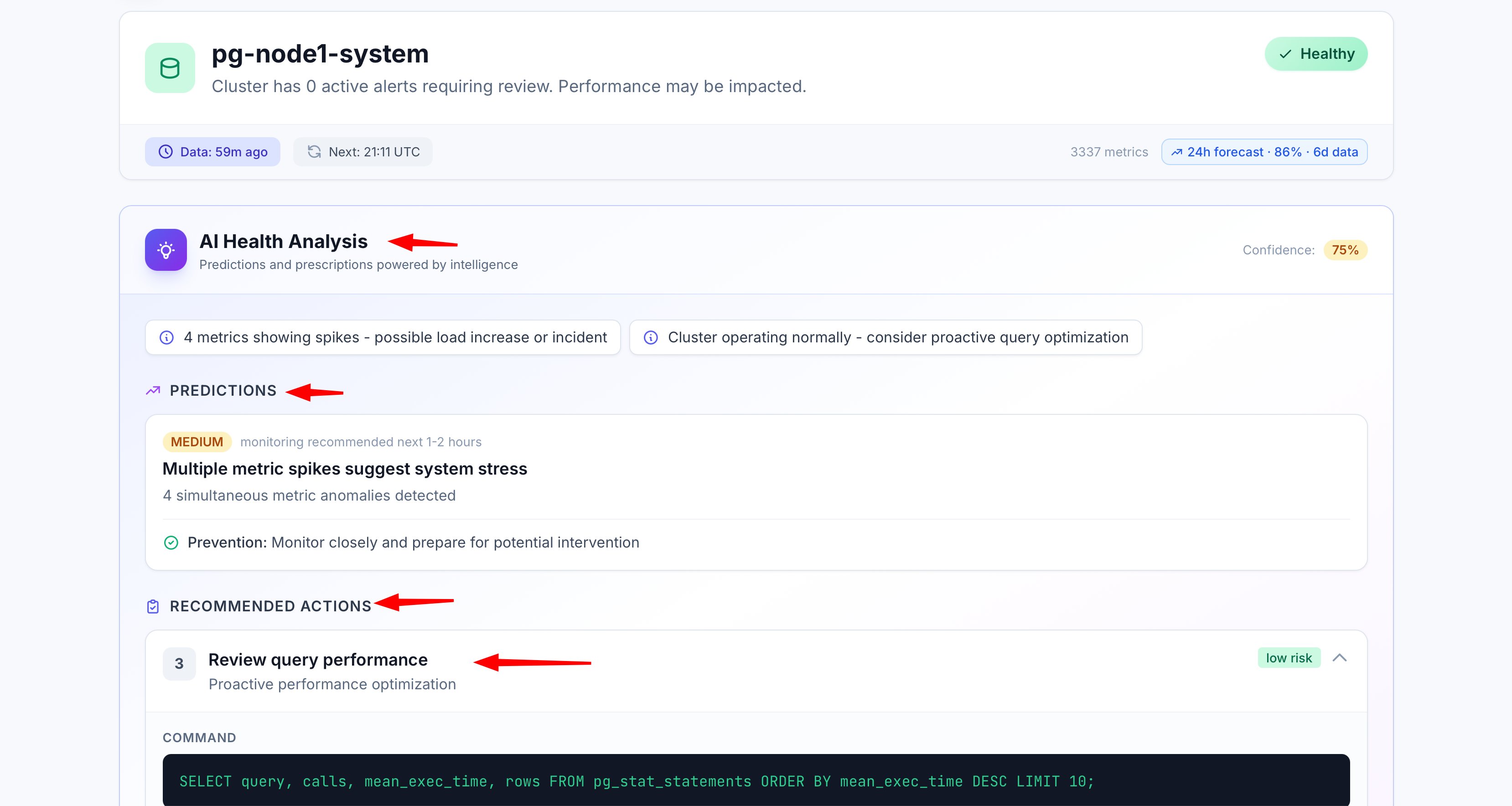Click the refresh icon beside Next: 21:11 UTC

[x=314, y=152]
